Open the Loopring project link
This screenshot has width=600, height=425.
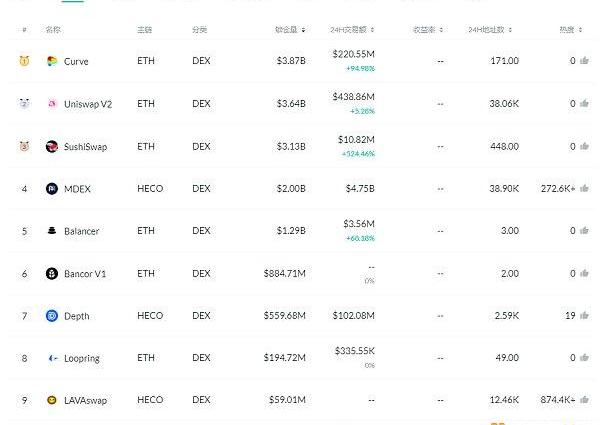coord(82,358)
